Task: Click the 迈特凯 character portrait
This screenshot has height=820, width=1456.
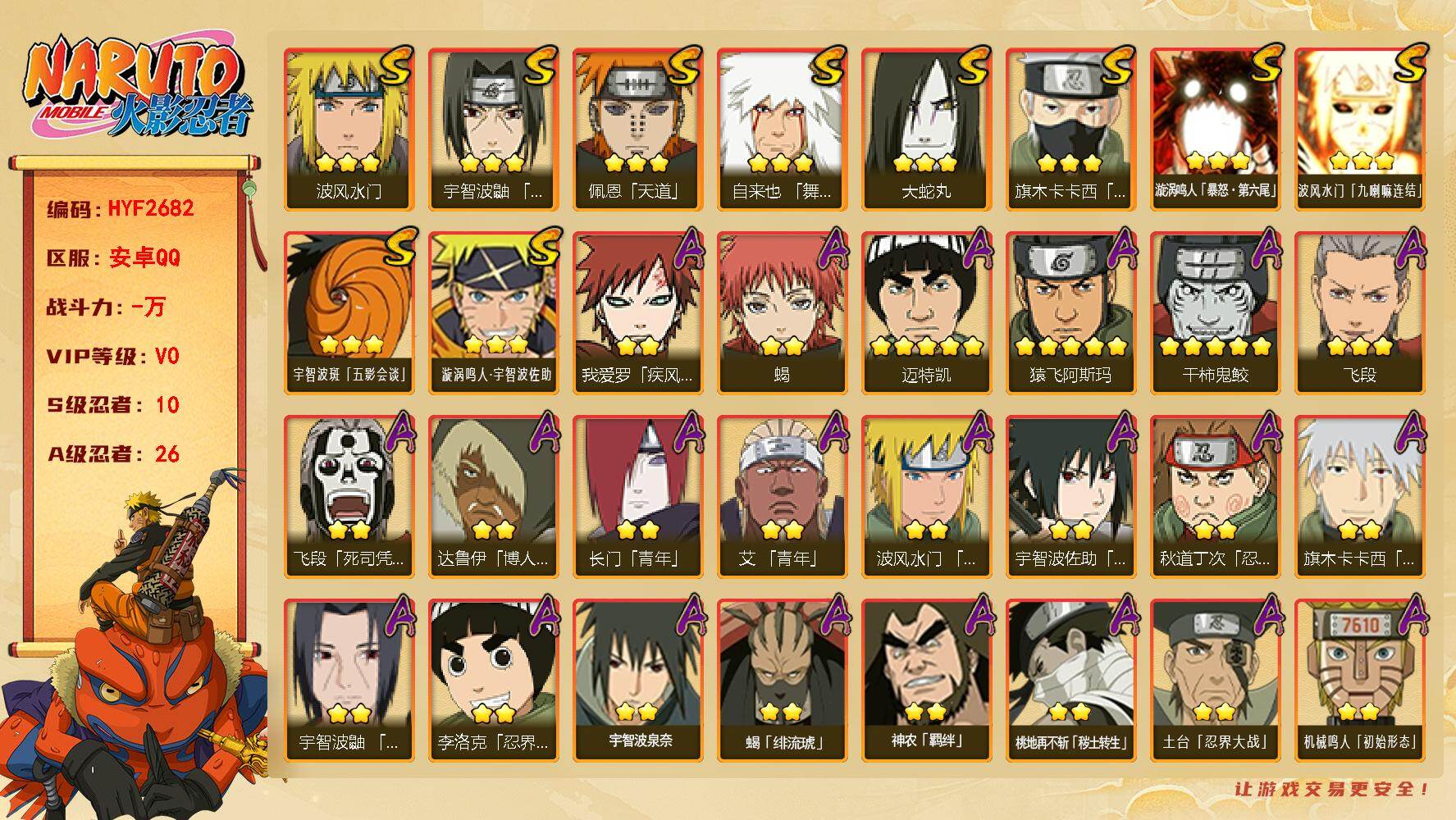Action: tap(926, 312)
